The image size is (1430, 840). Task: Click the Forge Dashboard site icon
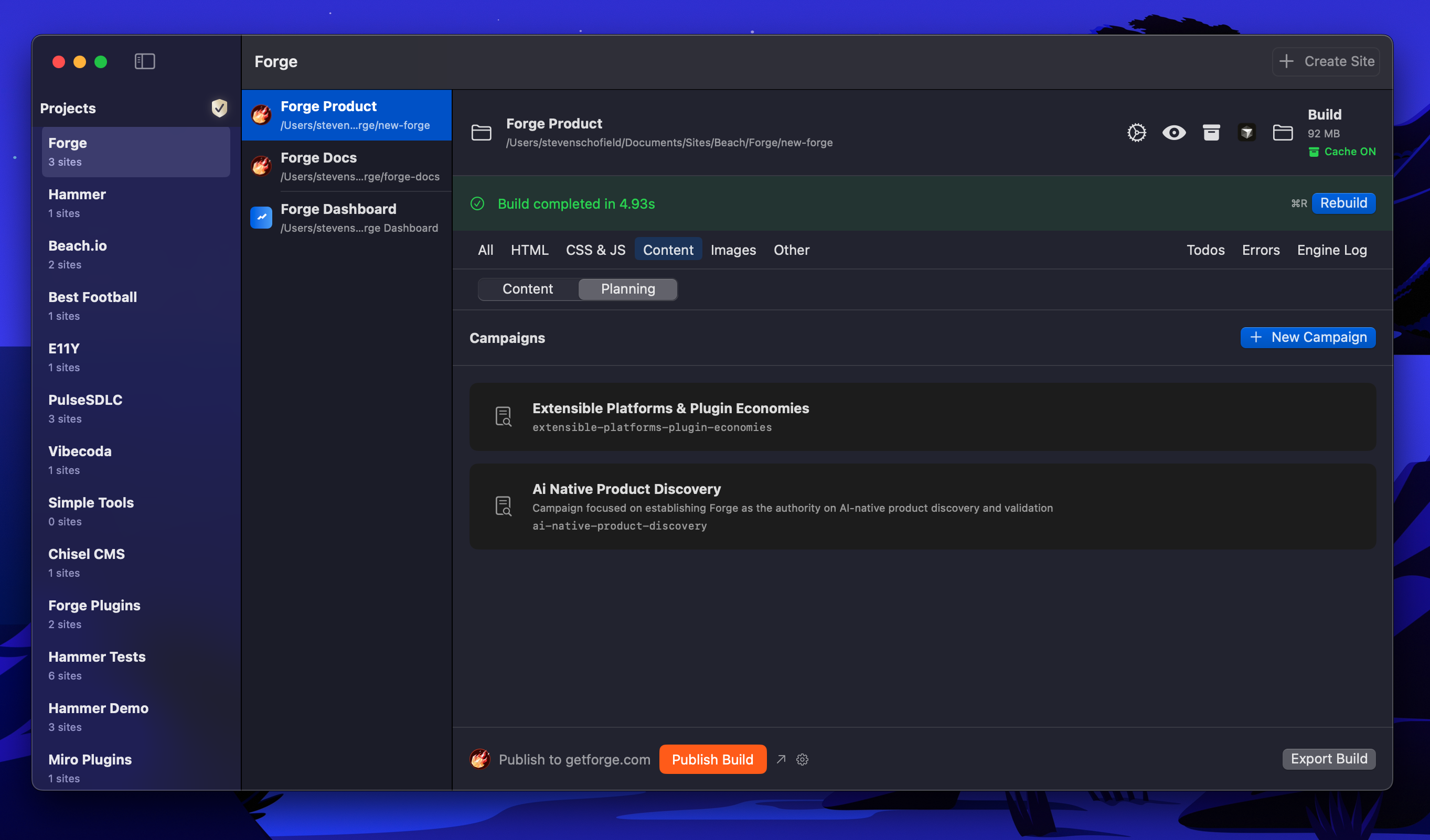[x=261, y=217]
